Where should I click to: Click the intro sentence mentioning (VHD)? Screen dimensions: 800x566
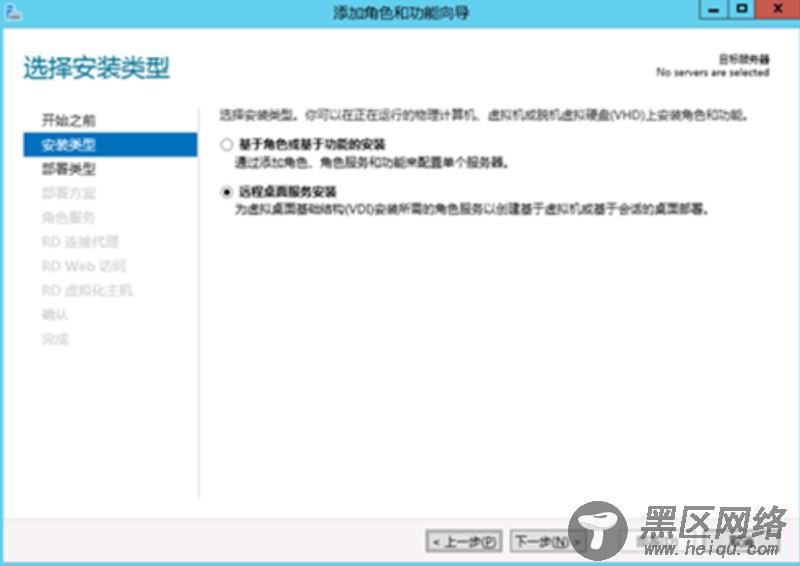484,115
